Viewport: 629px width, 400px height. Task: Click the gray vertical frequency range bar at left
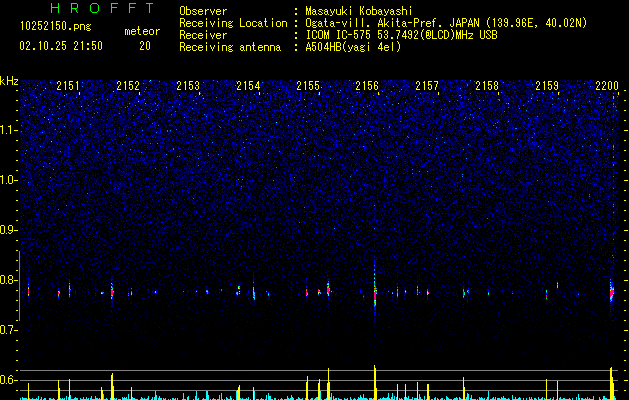pyautogui.click(x=19, y=286)
